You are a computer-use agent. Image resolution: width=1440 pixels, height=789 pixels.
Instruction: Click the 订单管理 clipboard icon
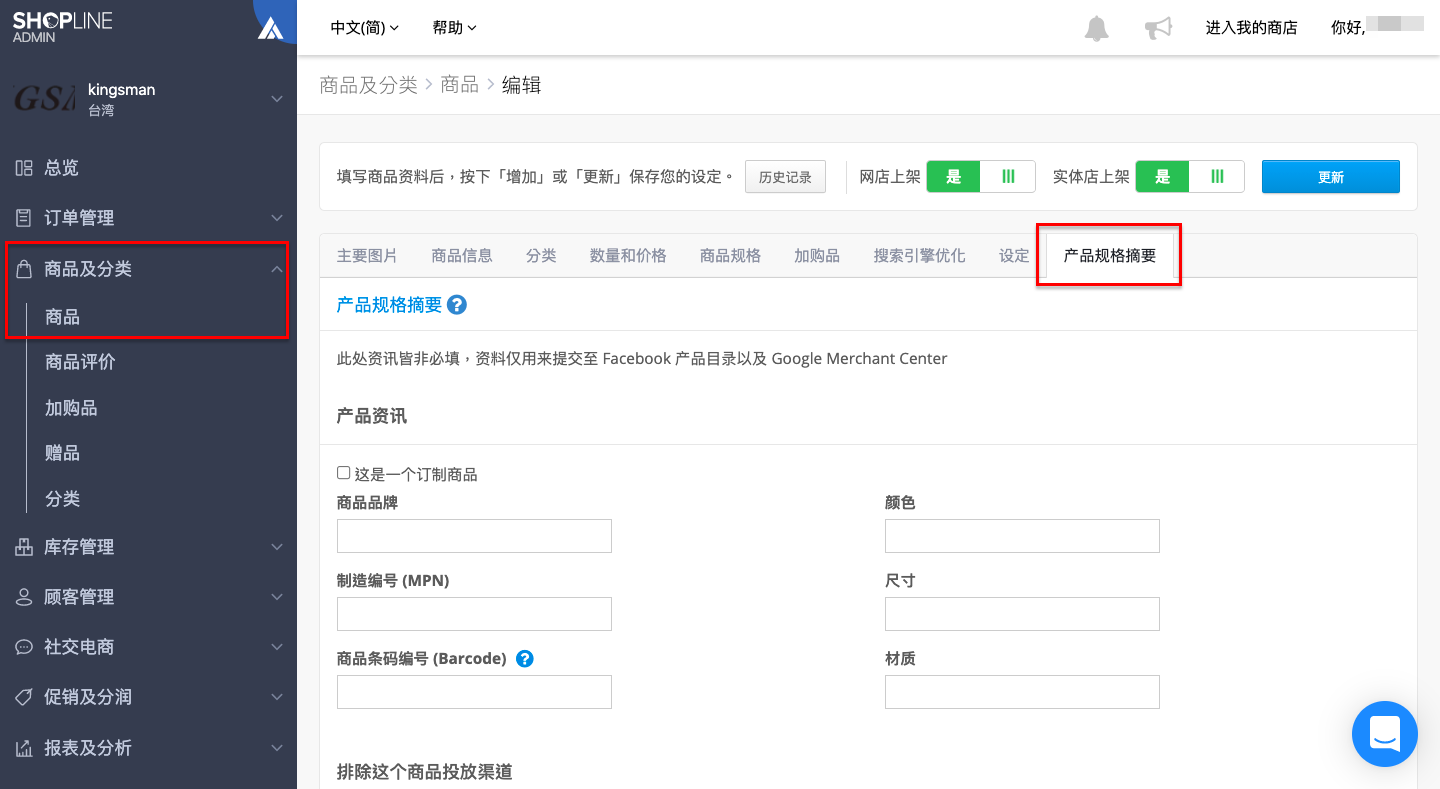click(24, 218)
